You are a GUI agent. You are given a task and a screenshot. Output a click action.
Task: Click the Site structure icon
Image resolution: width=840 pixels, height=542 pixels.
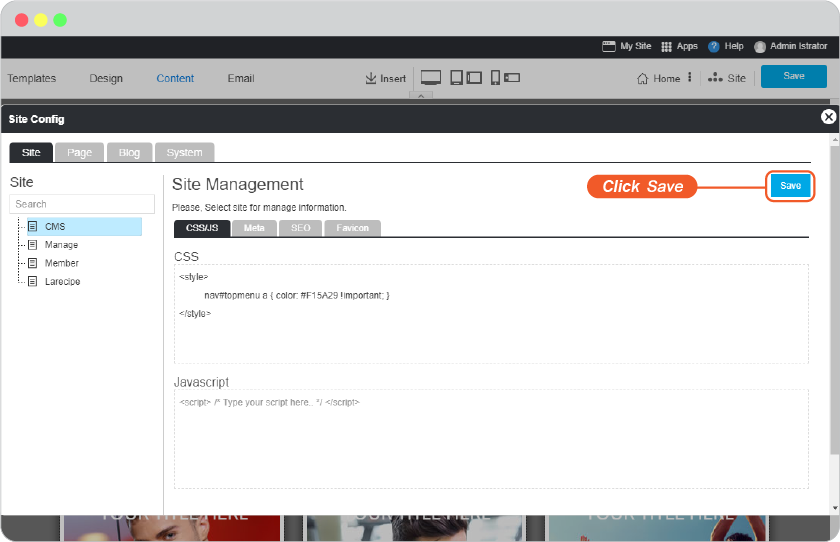[x=715, y=78]
